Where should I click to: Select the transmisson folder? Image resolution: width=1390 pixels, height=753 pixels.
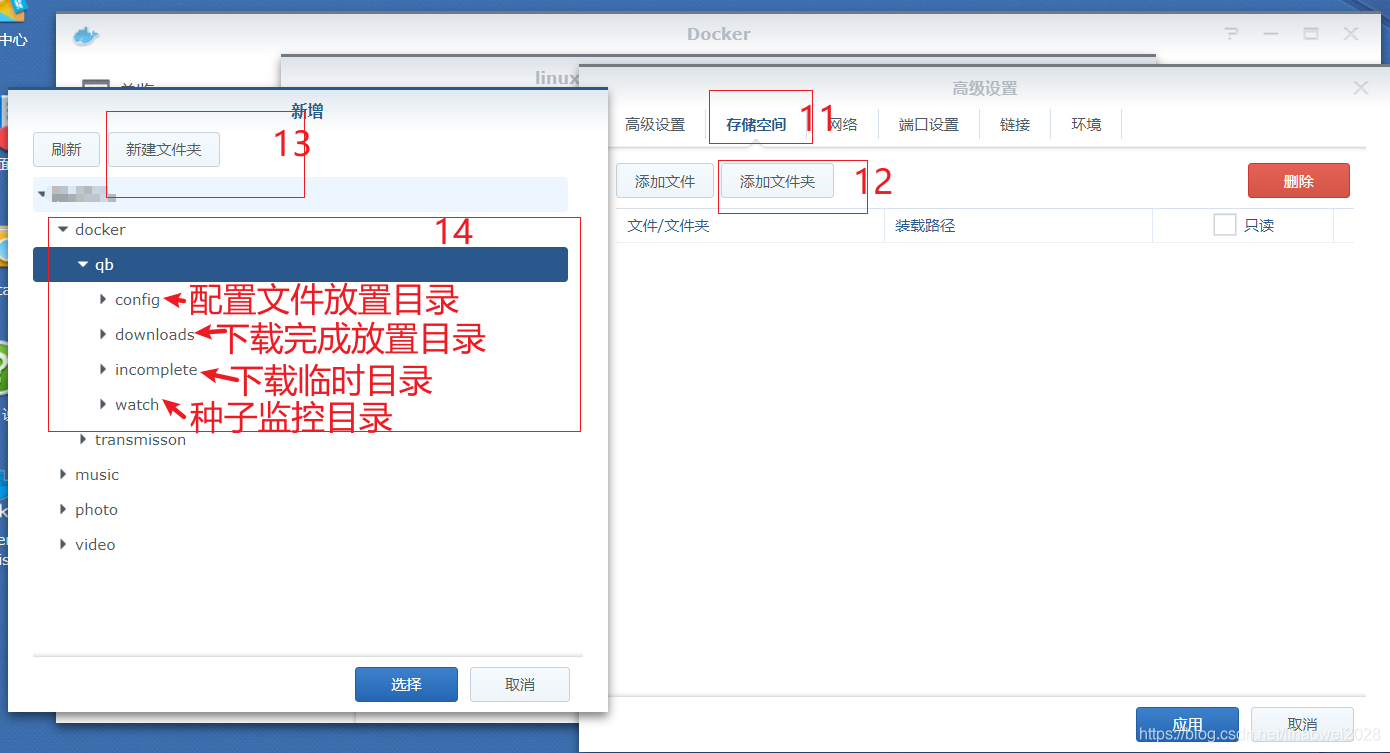(140, 440)
